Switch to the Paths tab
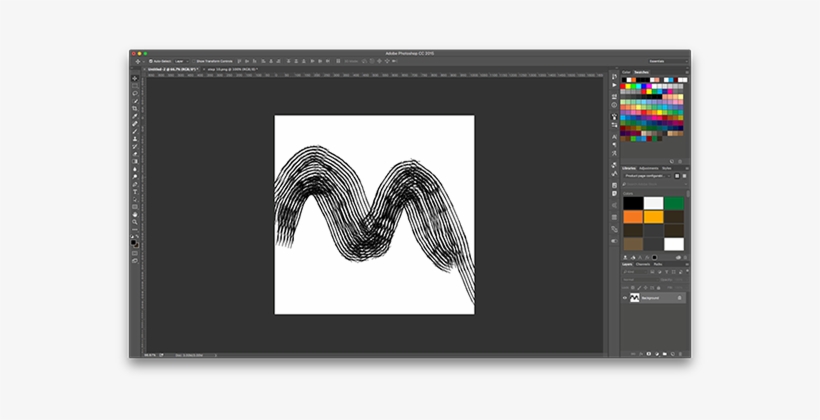Image resolution: width=820 pixels, height=420 pixels. coord(658,264)
